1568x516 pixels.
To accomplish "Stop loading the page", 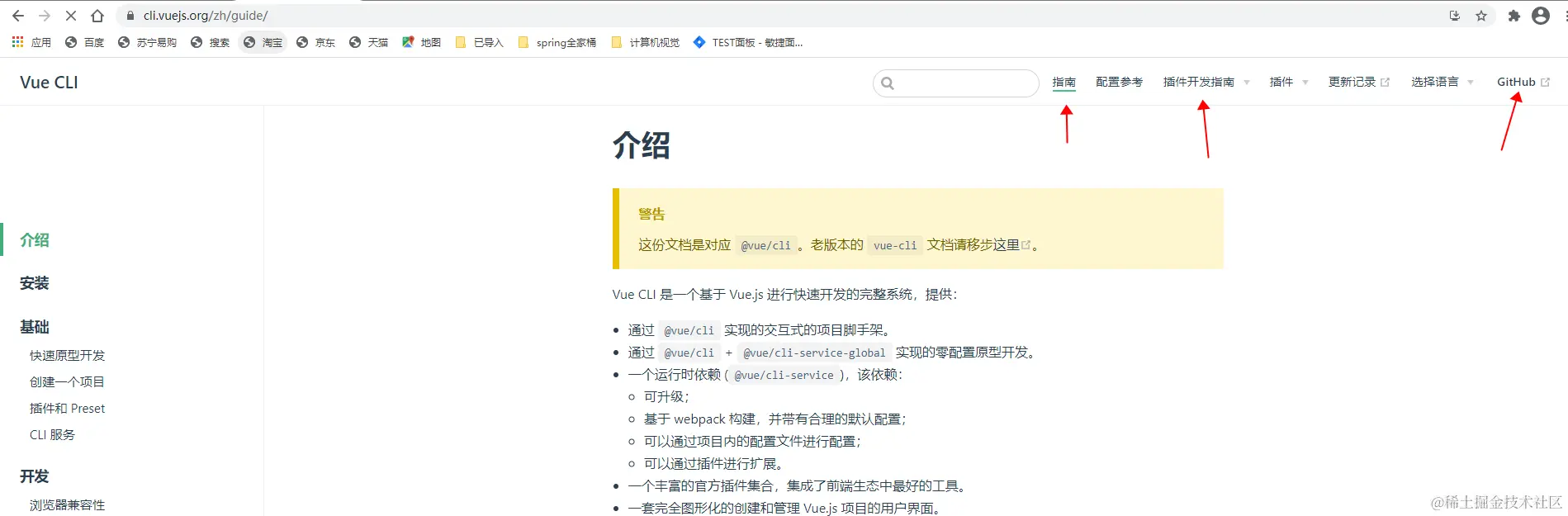I will pyautogui.click(x=71, y=16).
